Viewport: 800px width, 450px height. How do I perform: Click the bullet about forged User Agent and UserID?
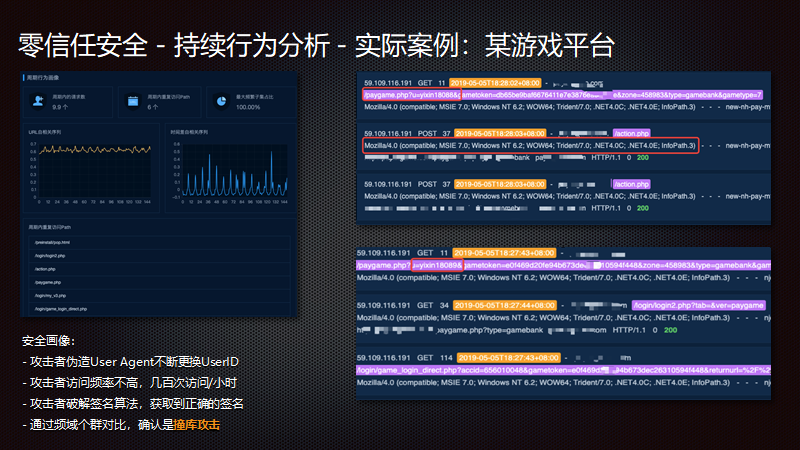pyautogui.click(x=131, y=362)
